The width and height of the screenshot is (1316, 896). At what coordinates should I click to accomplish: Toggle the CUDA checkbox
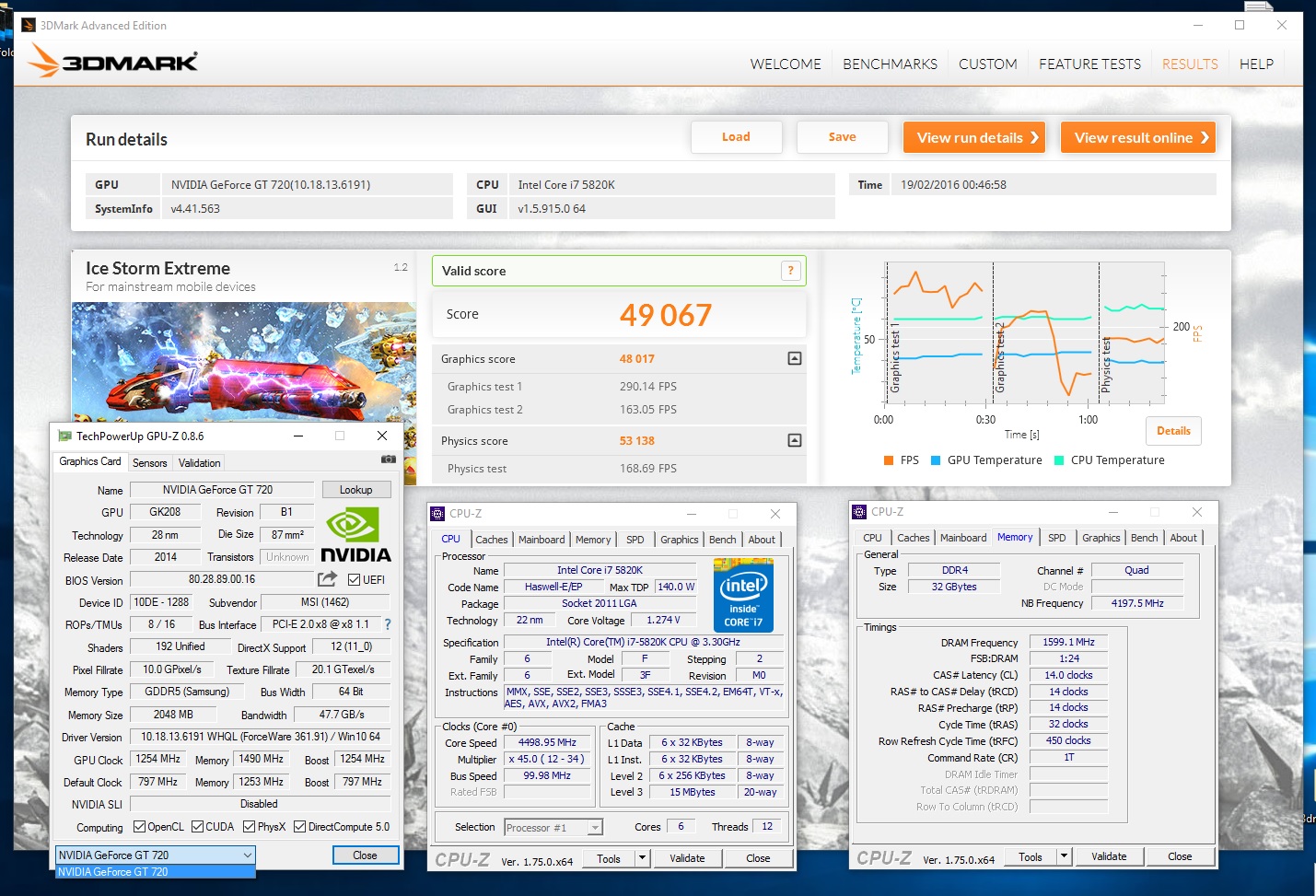(198, 827)
